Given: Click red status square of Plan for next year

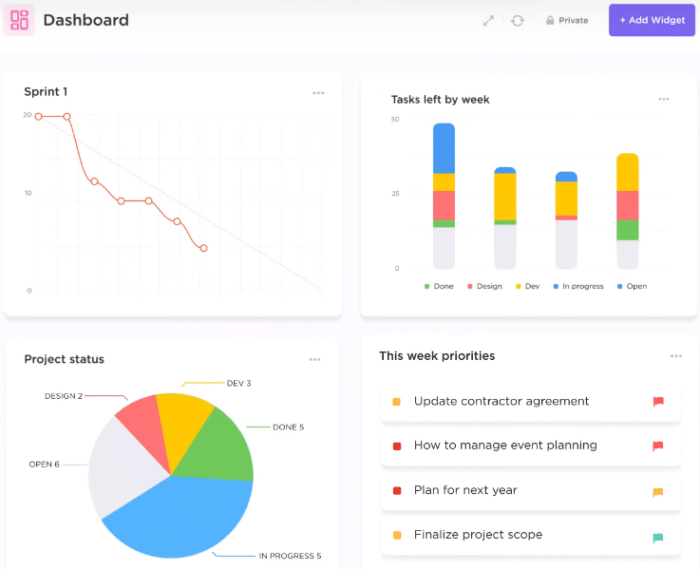Looking at the screenshot, I should pyautogui.click(x=396, y=490).
